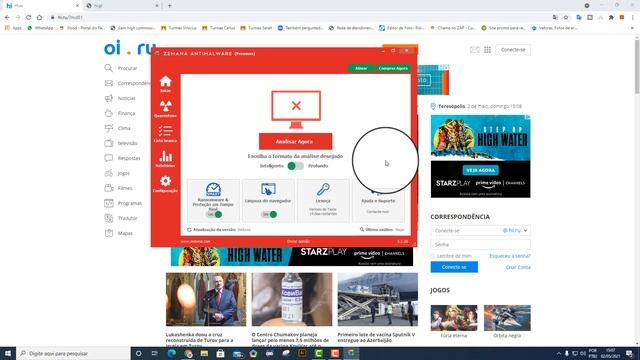Click the VEJA AGORA button in High Water ad
This screenshot has width=640, height=360.
(x=480, y=170)
